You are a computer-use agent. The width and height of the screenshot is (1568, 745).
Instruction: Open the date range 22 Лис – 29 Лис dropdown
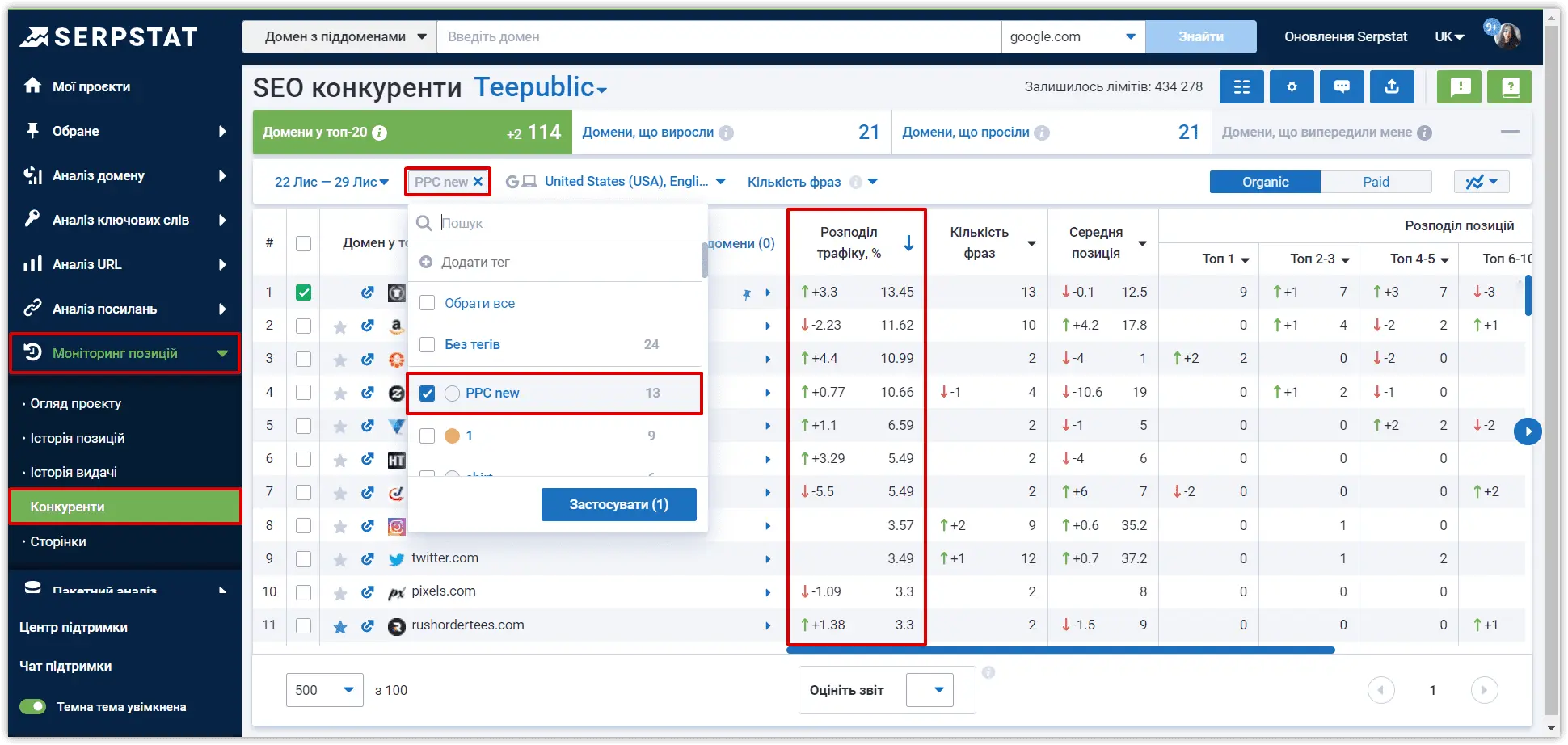(331, 183)
